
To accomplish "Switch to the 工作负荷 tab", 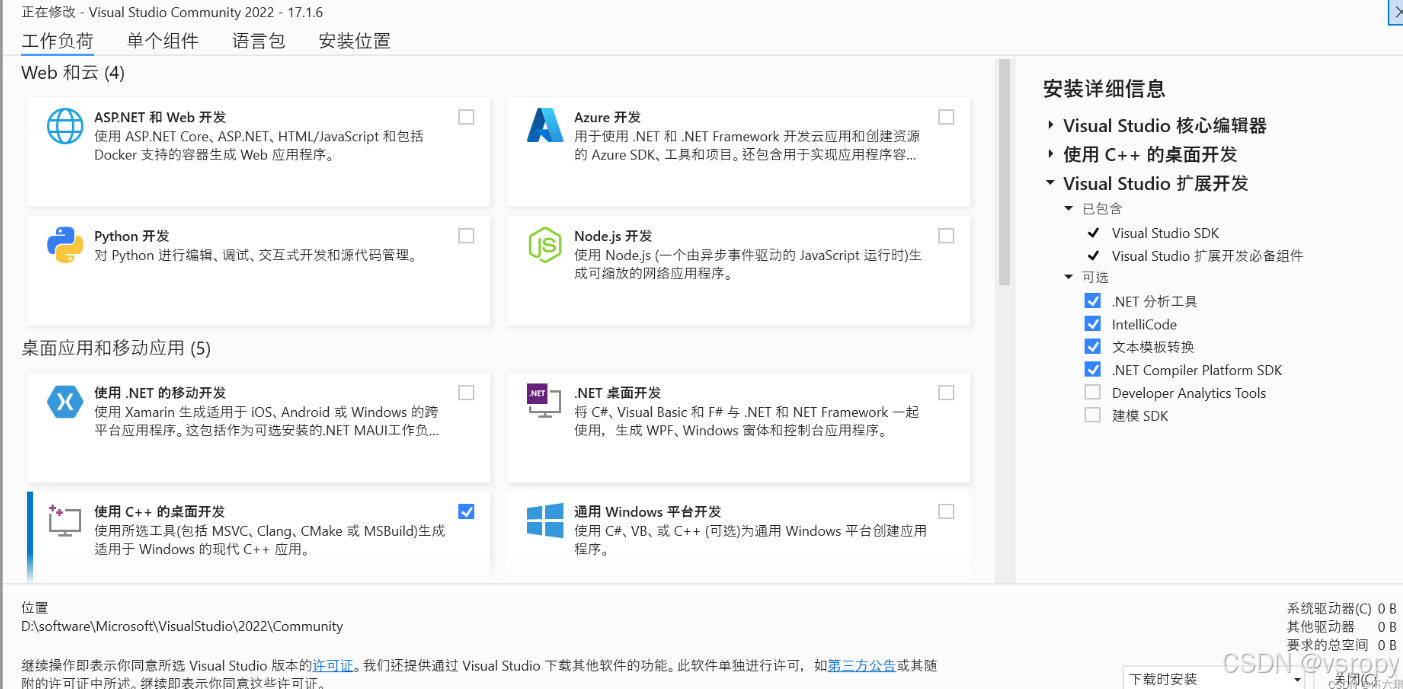I will coord(57,41).
